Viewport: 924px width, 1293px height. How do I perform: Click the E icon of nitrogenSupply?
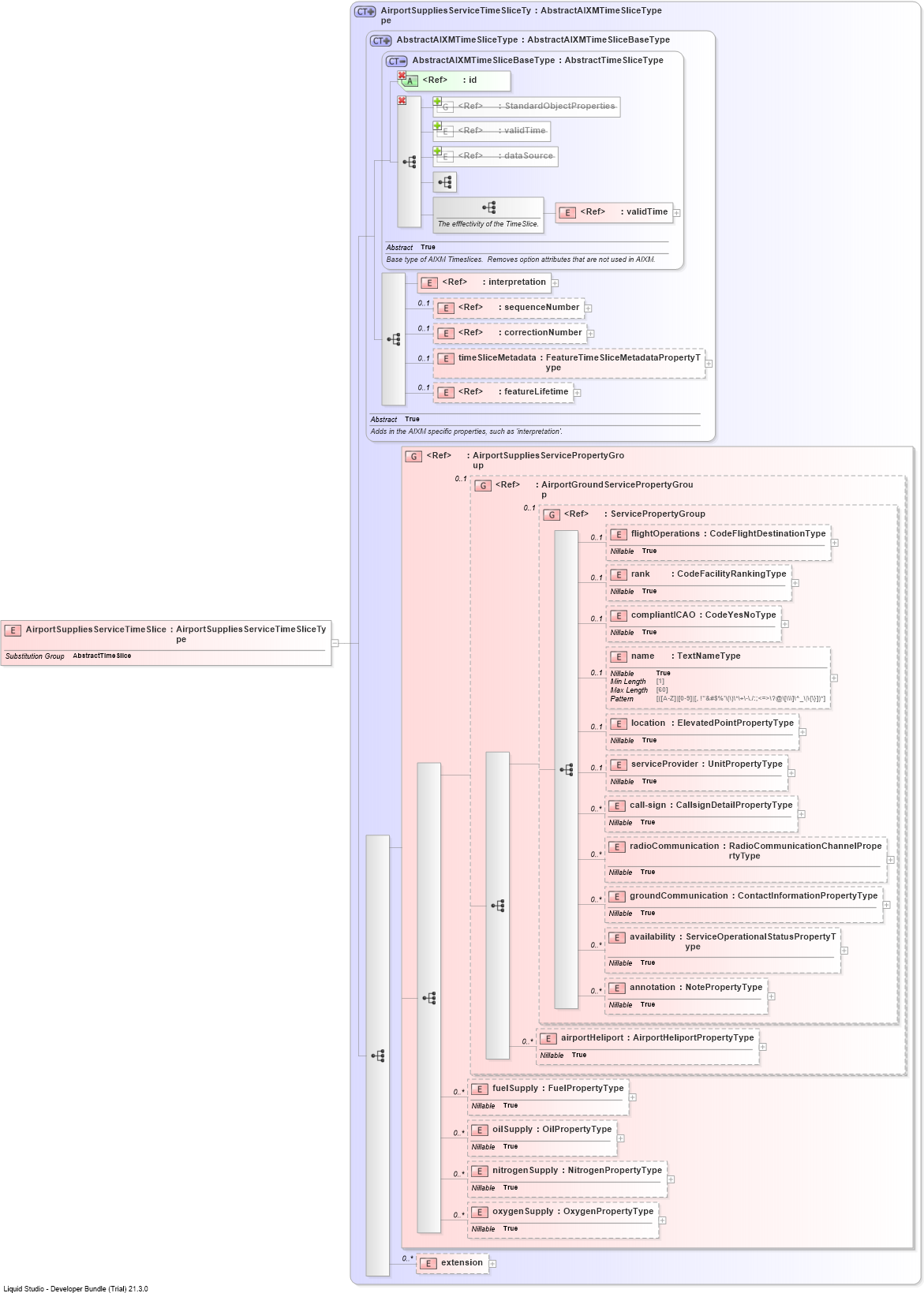tap(480, 1171)
